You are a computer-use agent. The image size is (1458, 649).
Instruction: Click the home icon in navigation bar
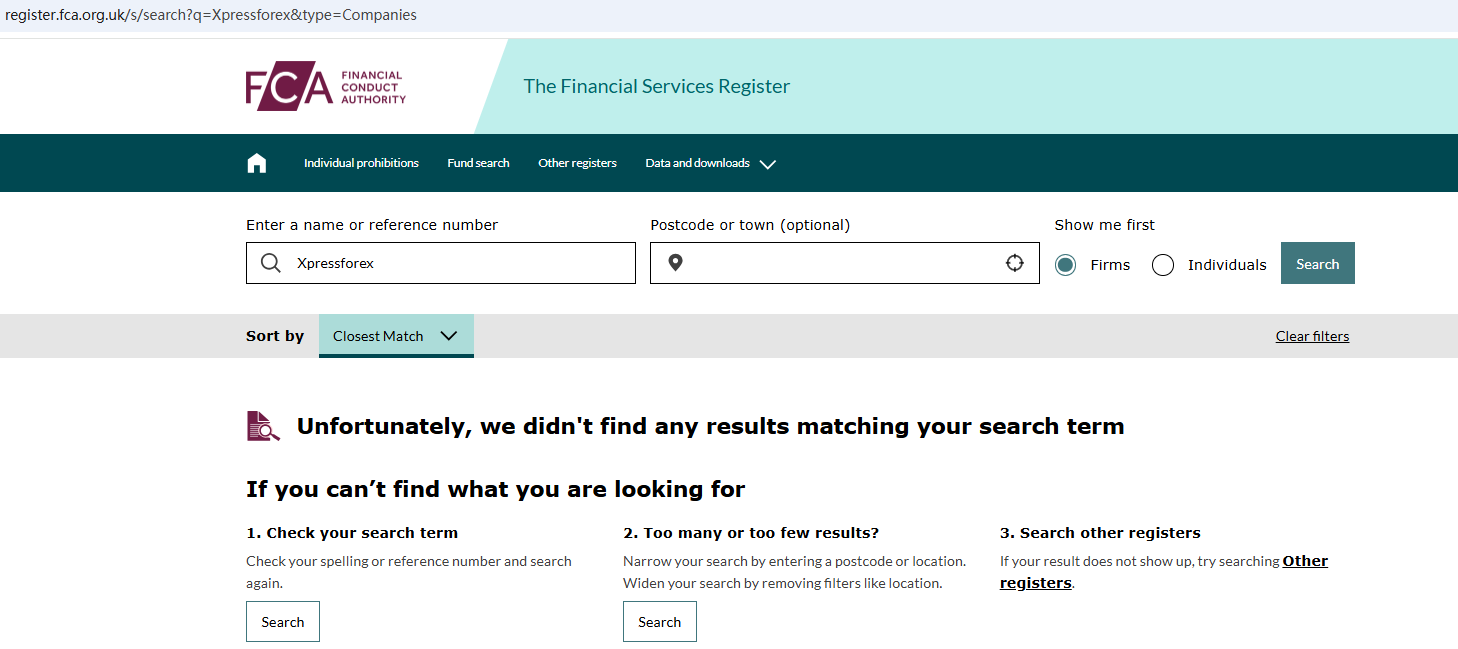pos(257,163)
